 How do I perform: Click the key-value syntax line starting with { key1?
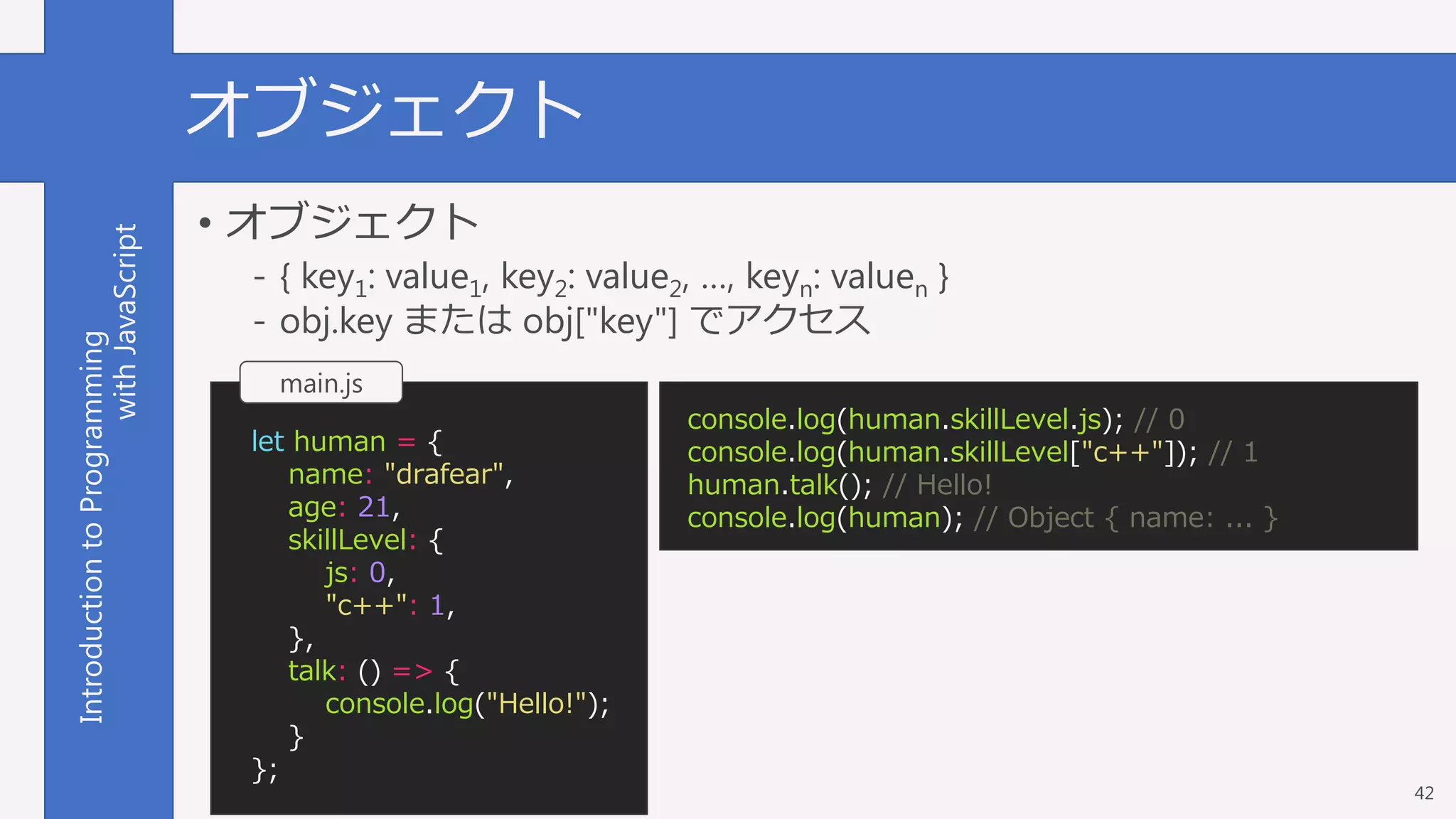coord(614,278)
